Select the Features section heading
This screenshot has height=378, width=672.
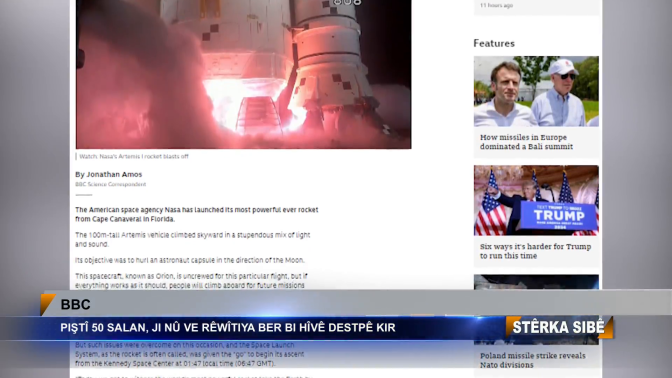(x=494, y=43)
